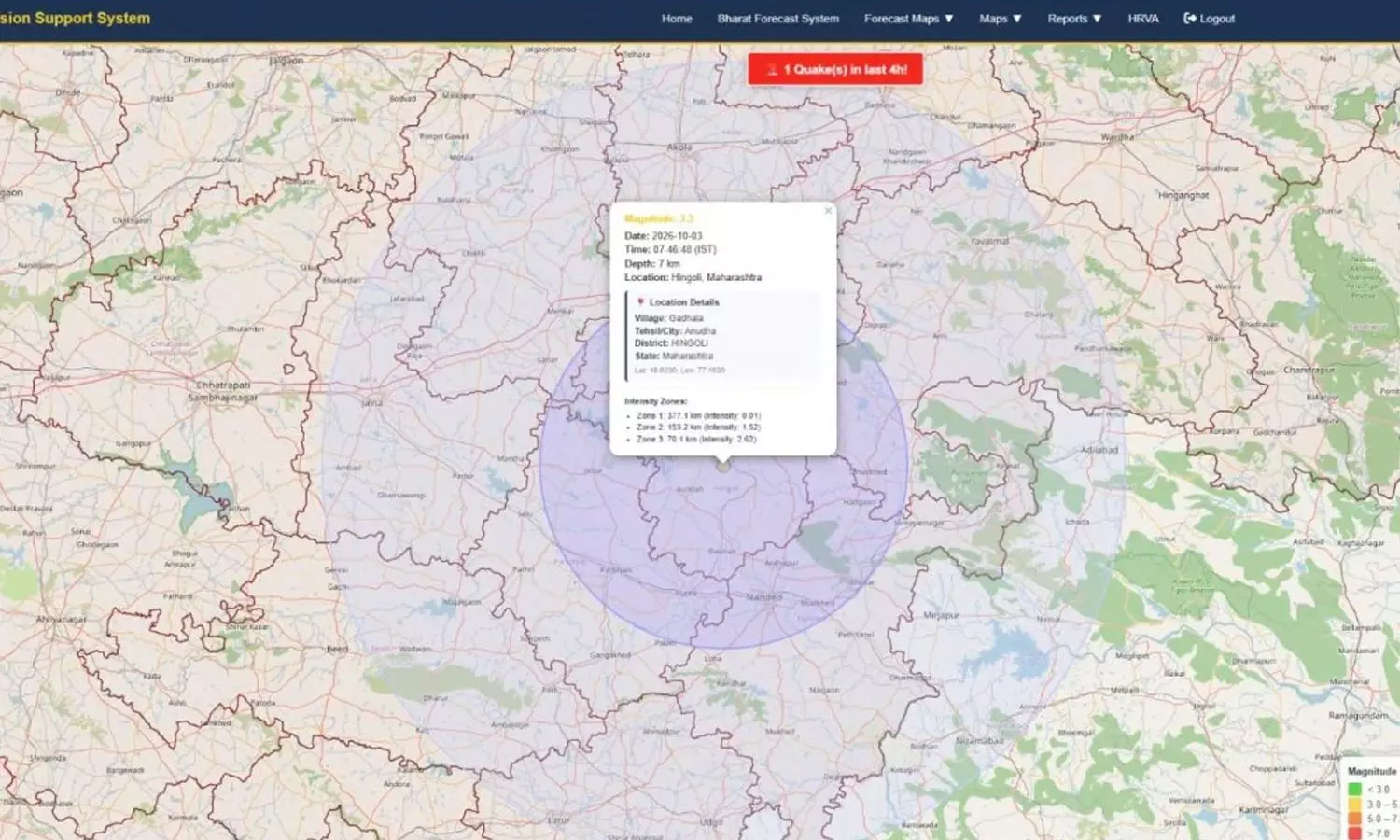Click the Tehsil/City: Aundha row
Screen dimensions: 1400x840
(676, 330)
